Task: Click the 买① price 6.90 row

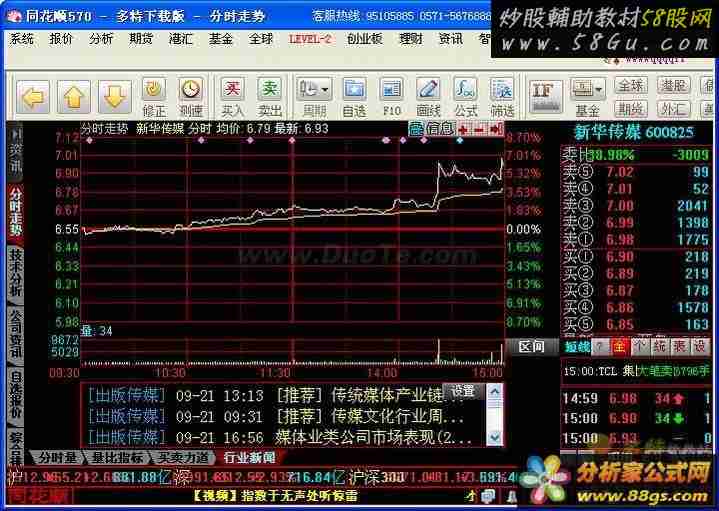Action: point(636,256)
